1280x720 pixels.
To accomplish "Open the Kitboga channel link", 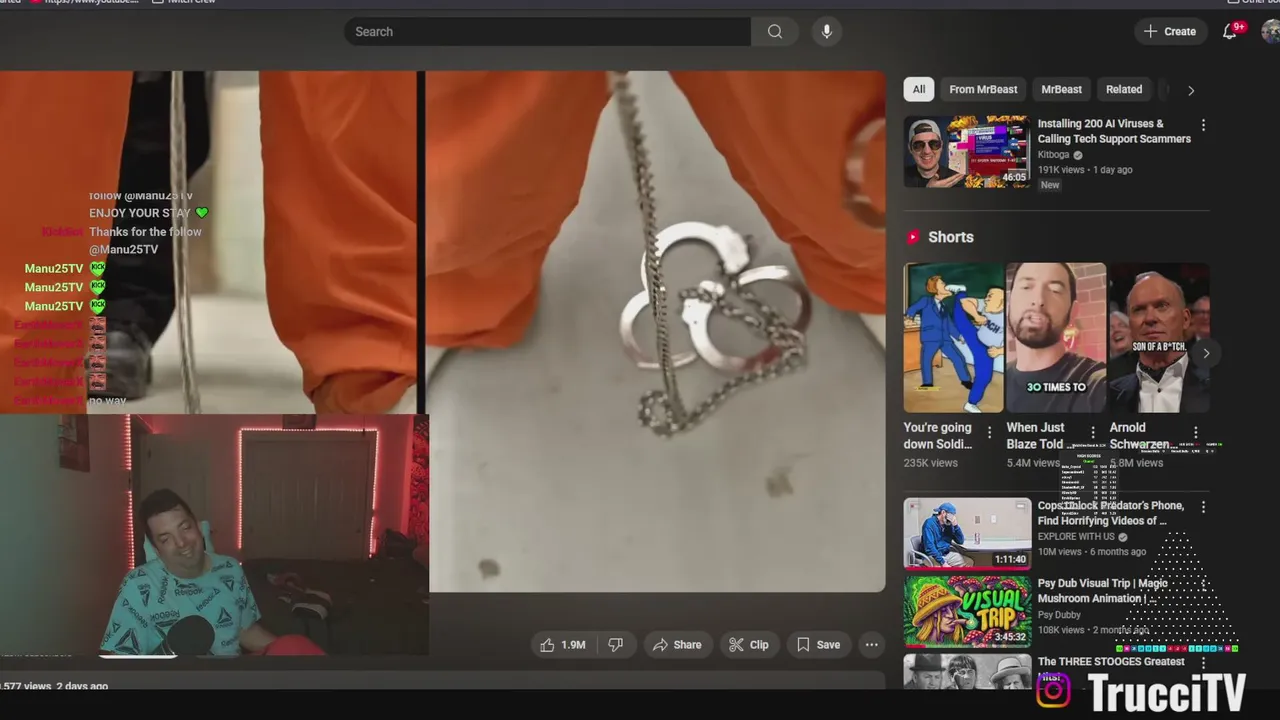I will click(1053, 155).
